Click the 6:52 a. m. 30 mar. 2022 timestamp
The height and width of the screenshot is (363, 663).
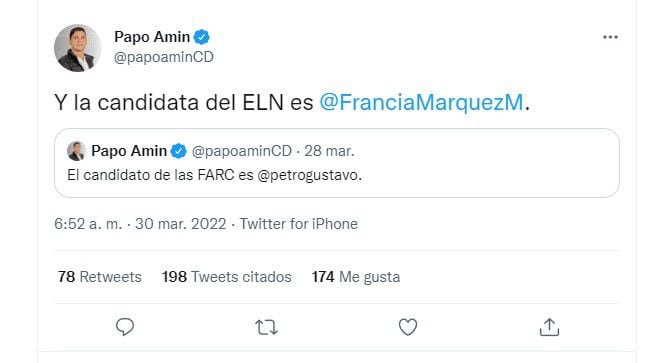(x=140, y=224)
